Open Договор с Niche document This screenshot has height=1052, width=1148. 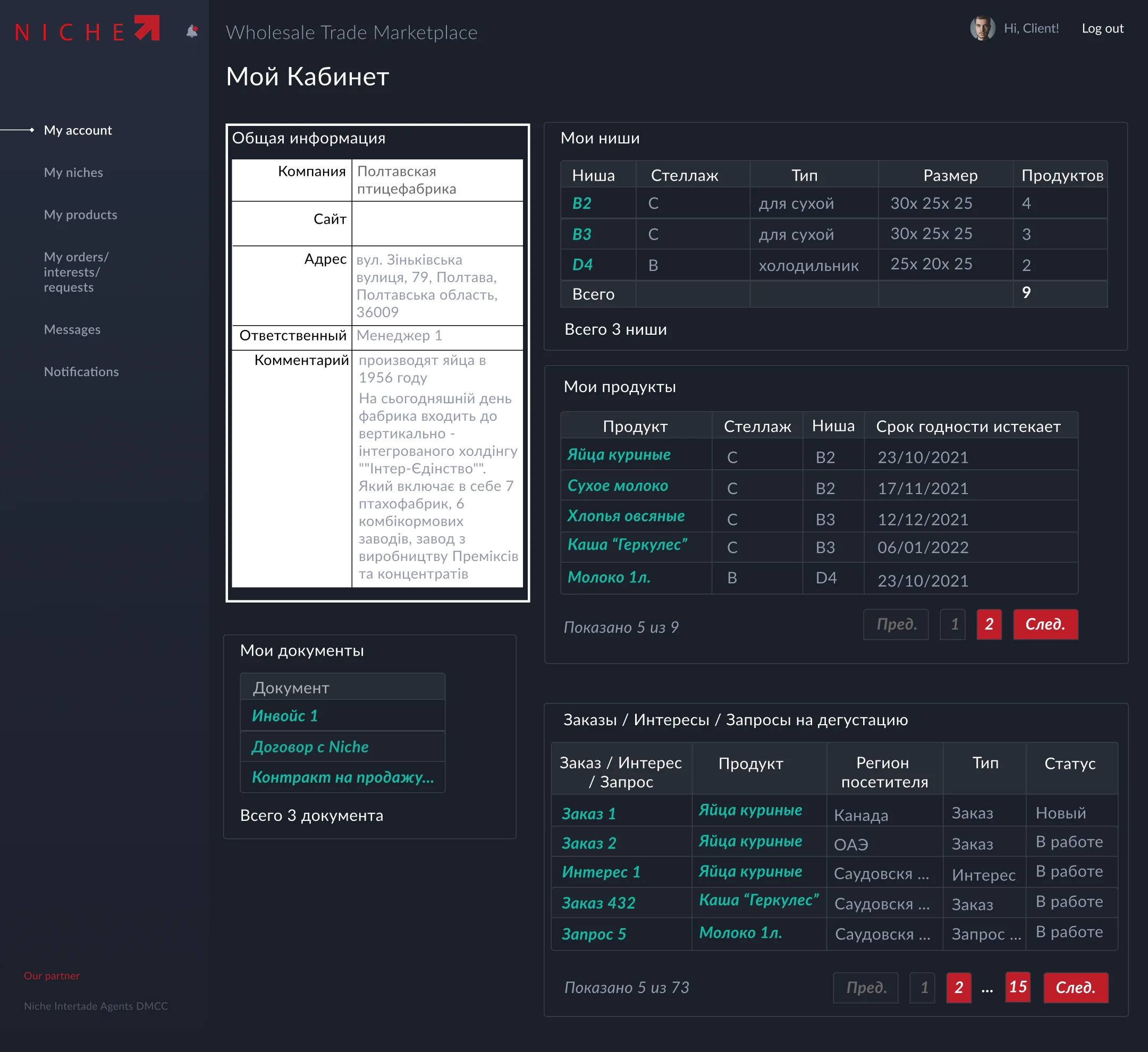click(310, 746)
